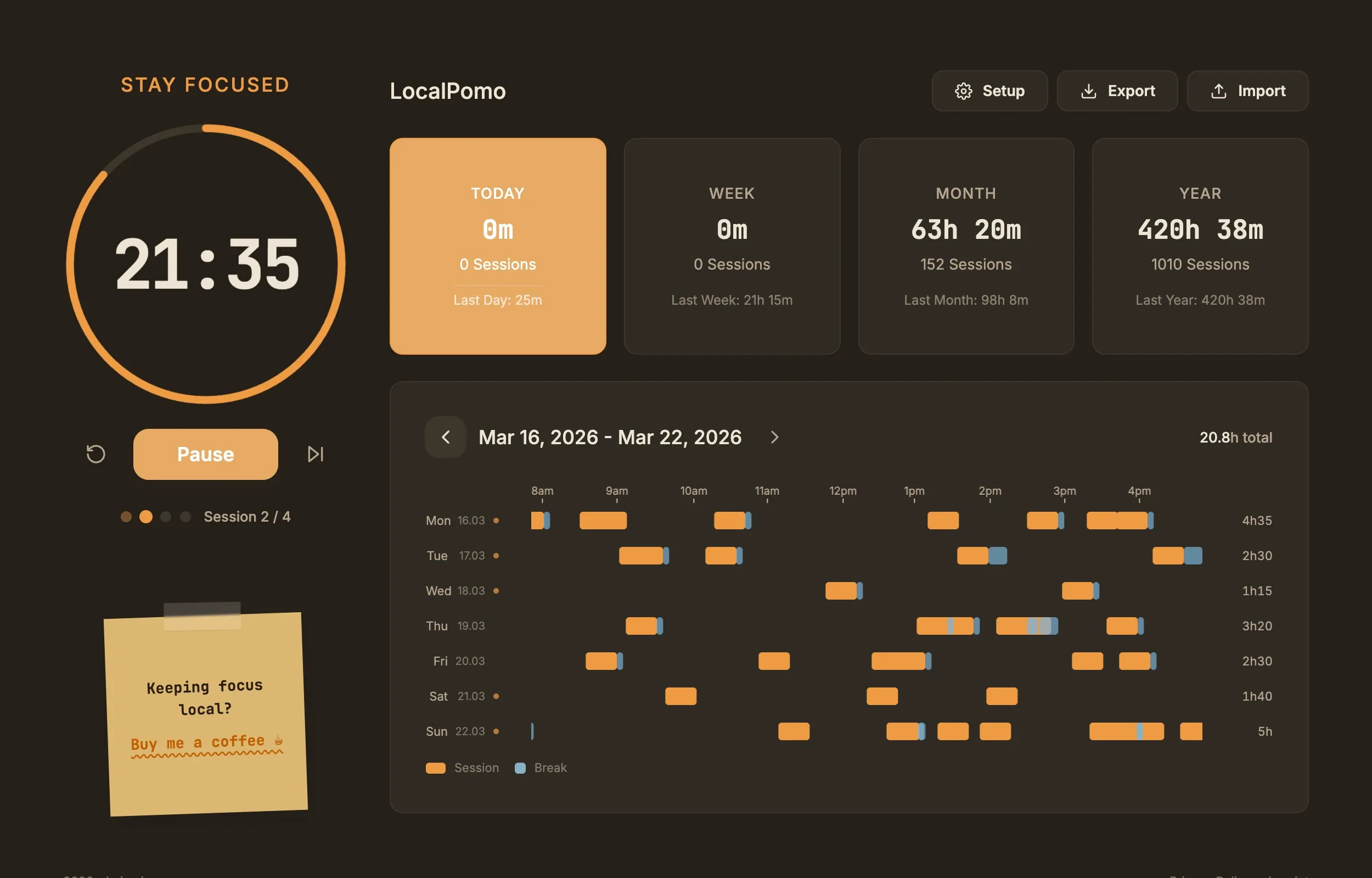Select the YEAR stats card

tap(1200, 246)
